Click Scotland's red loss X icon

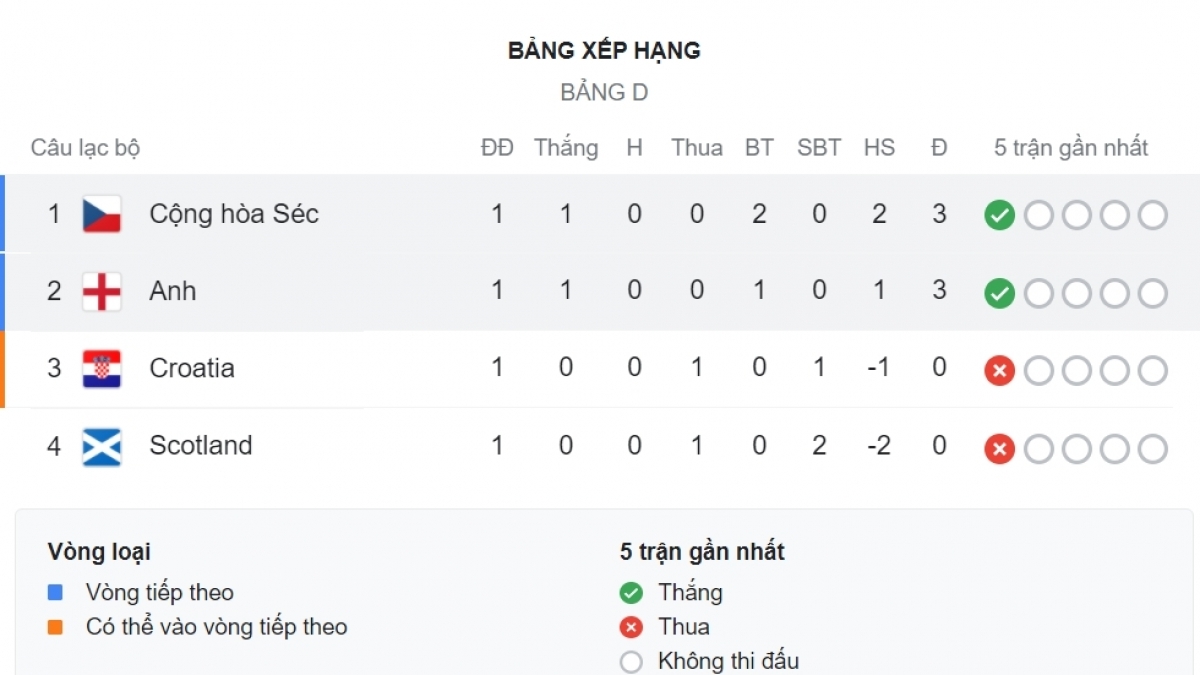pyautogui.click(x=999, y=449)
